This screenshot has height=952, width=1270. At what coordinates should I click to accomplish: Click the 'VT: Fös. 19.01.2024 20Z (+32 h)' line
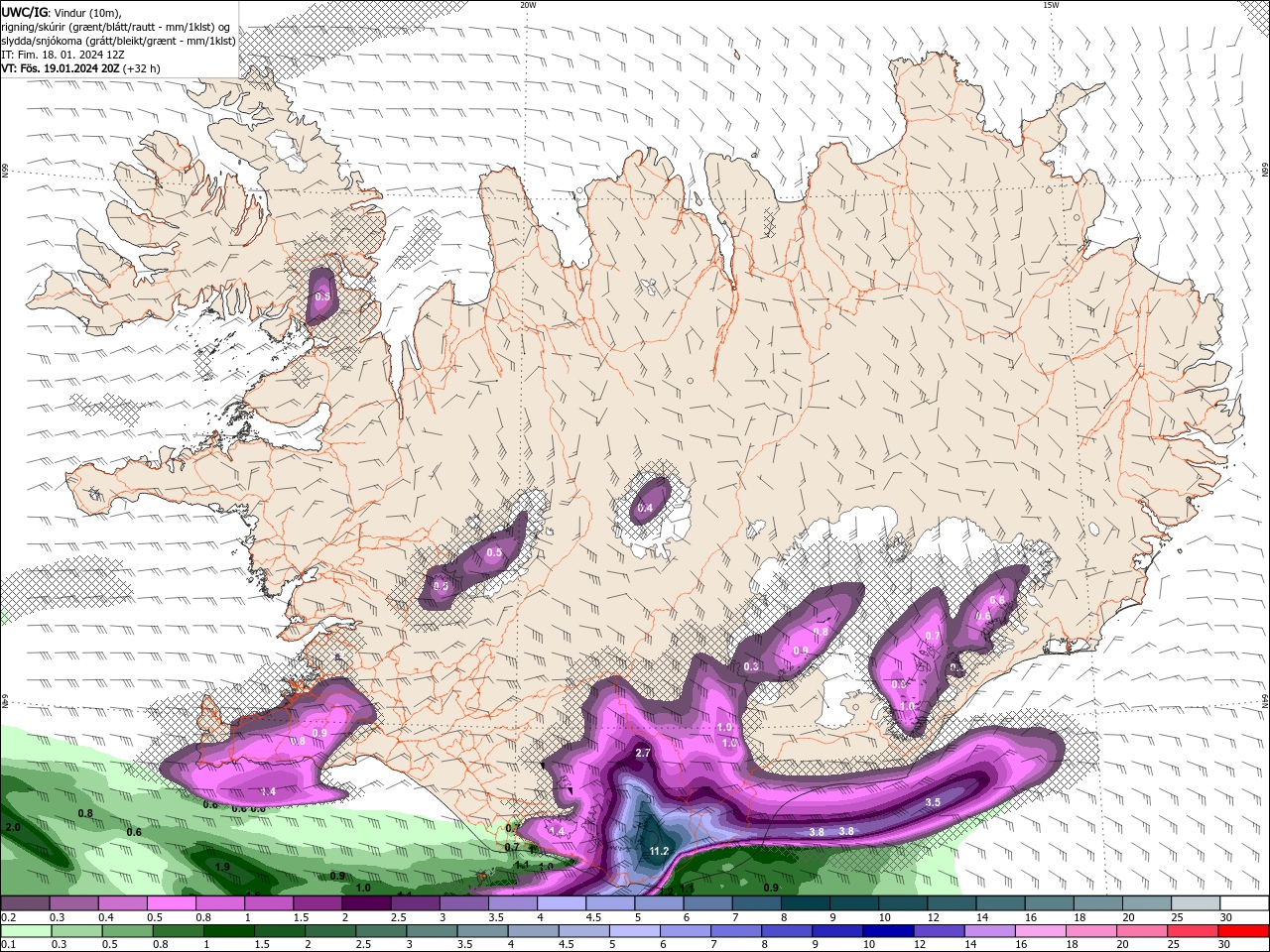tap(80, 68)
